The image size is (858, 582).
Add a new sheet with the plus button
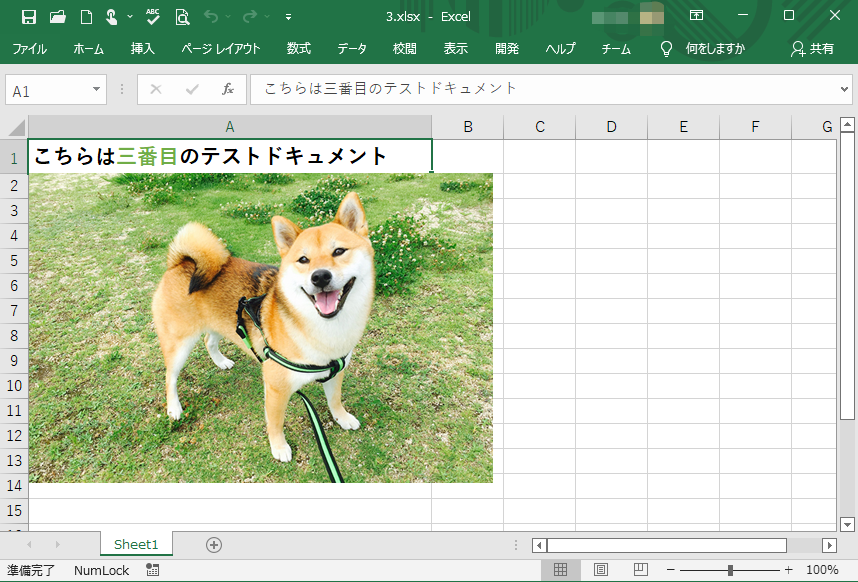coord(213,544)
